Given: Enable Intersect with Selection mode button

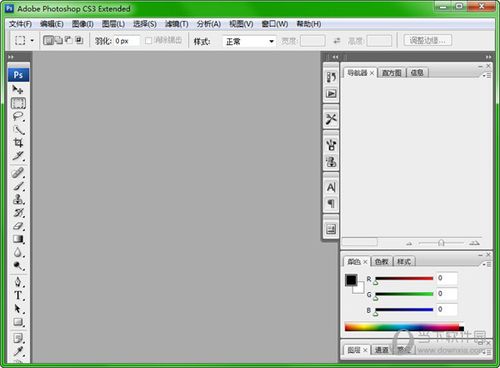Looking at the screenshot, I should coord(79,40).
